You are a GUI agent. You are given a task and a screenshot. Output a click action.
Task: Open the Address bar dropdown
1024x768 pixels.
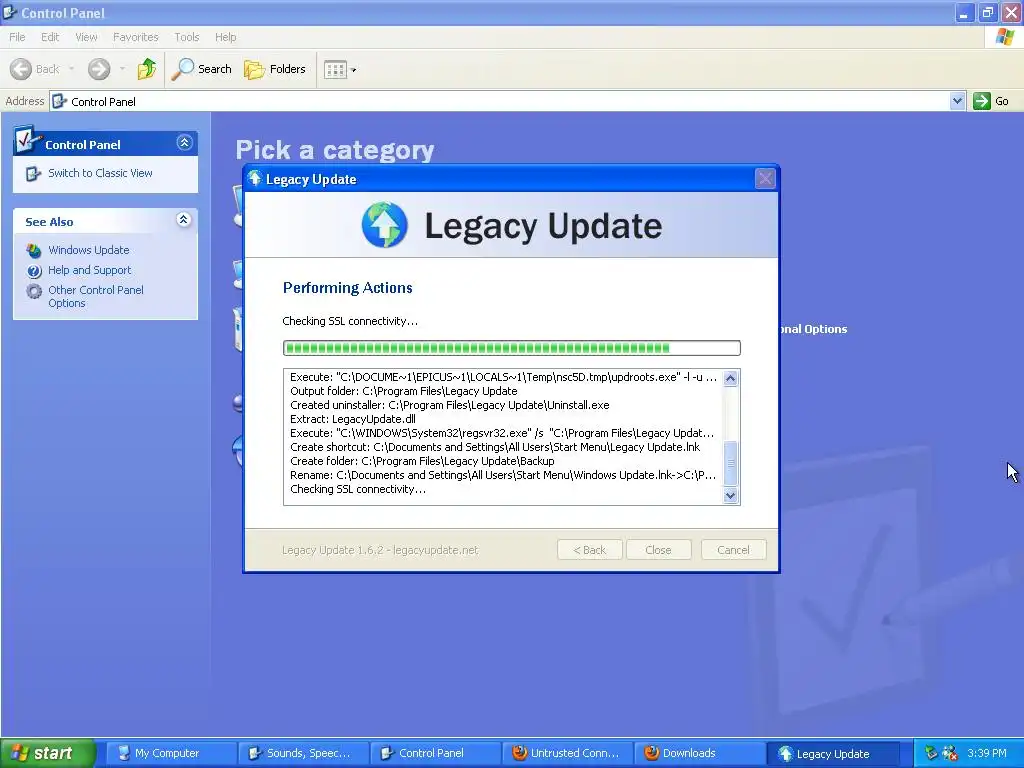tap(957, 101)
